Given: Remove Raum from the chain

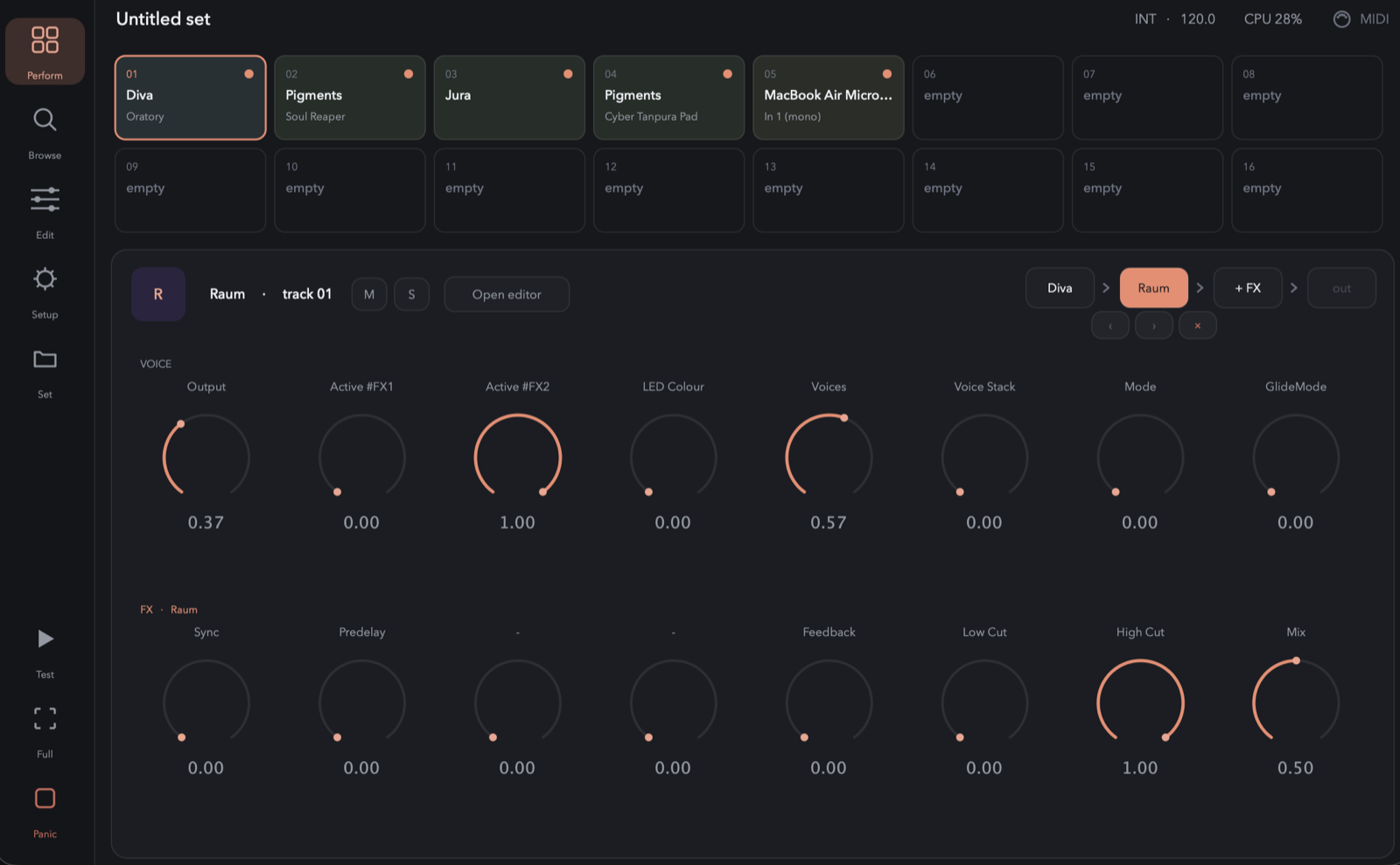Looking at the screenshot, I should point(1198,325).
